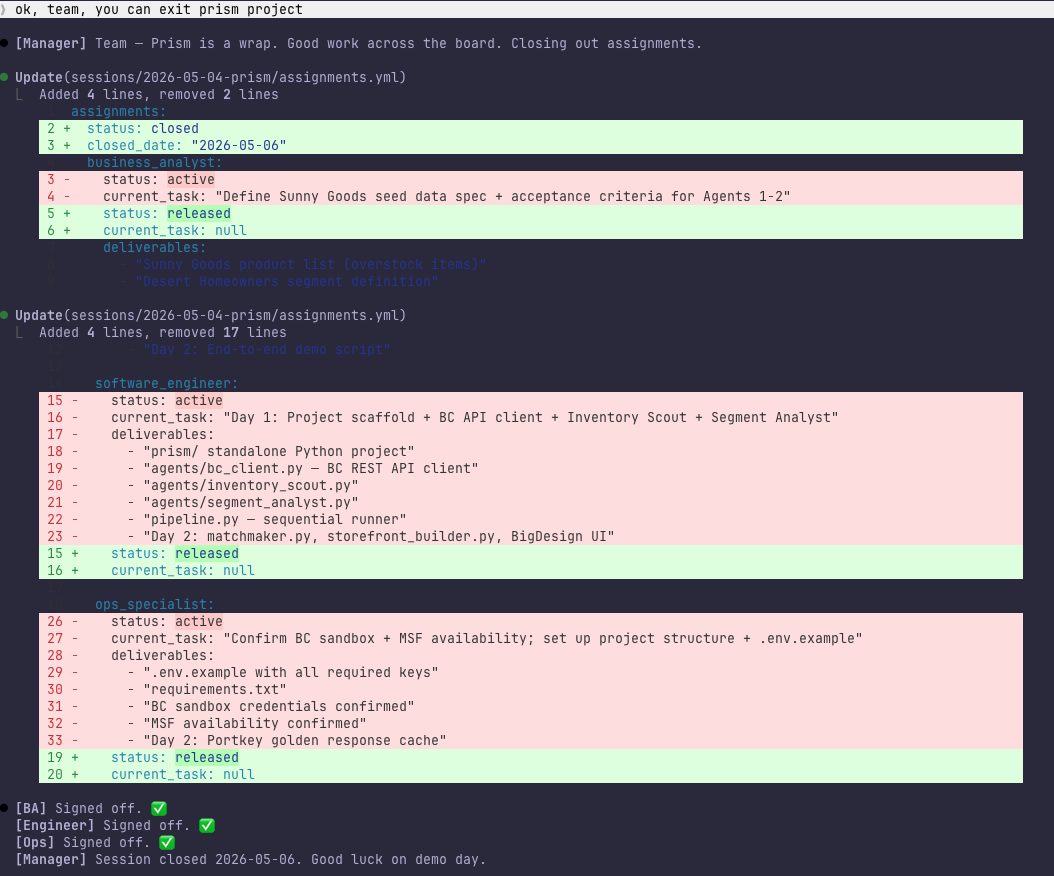The width and height of the screenshot is (1054, 876).
Task: Select the '[Ops] Signed off.' text
Action: point(83,842)
